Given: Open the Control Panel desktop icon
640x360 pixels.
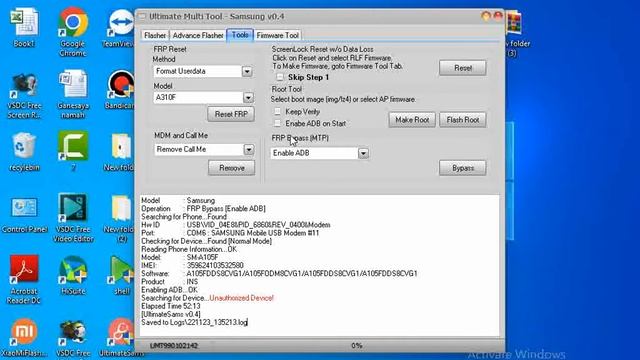Looking at the screenshot, I should 24,214.
